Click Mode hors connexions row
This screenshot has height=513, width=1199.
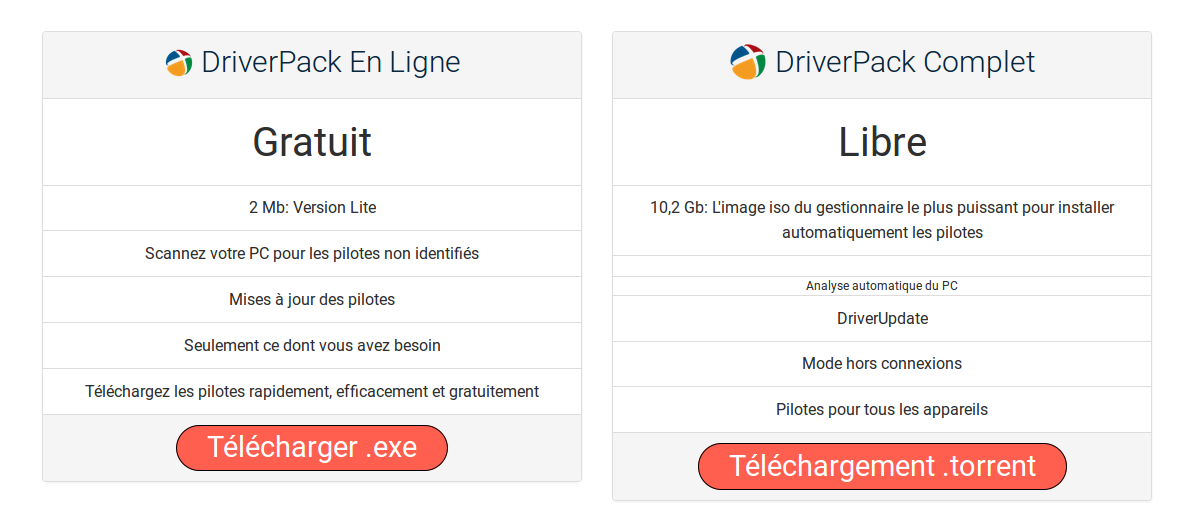[x=882, y=364]
